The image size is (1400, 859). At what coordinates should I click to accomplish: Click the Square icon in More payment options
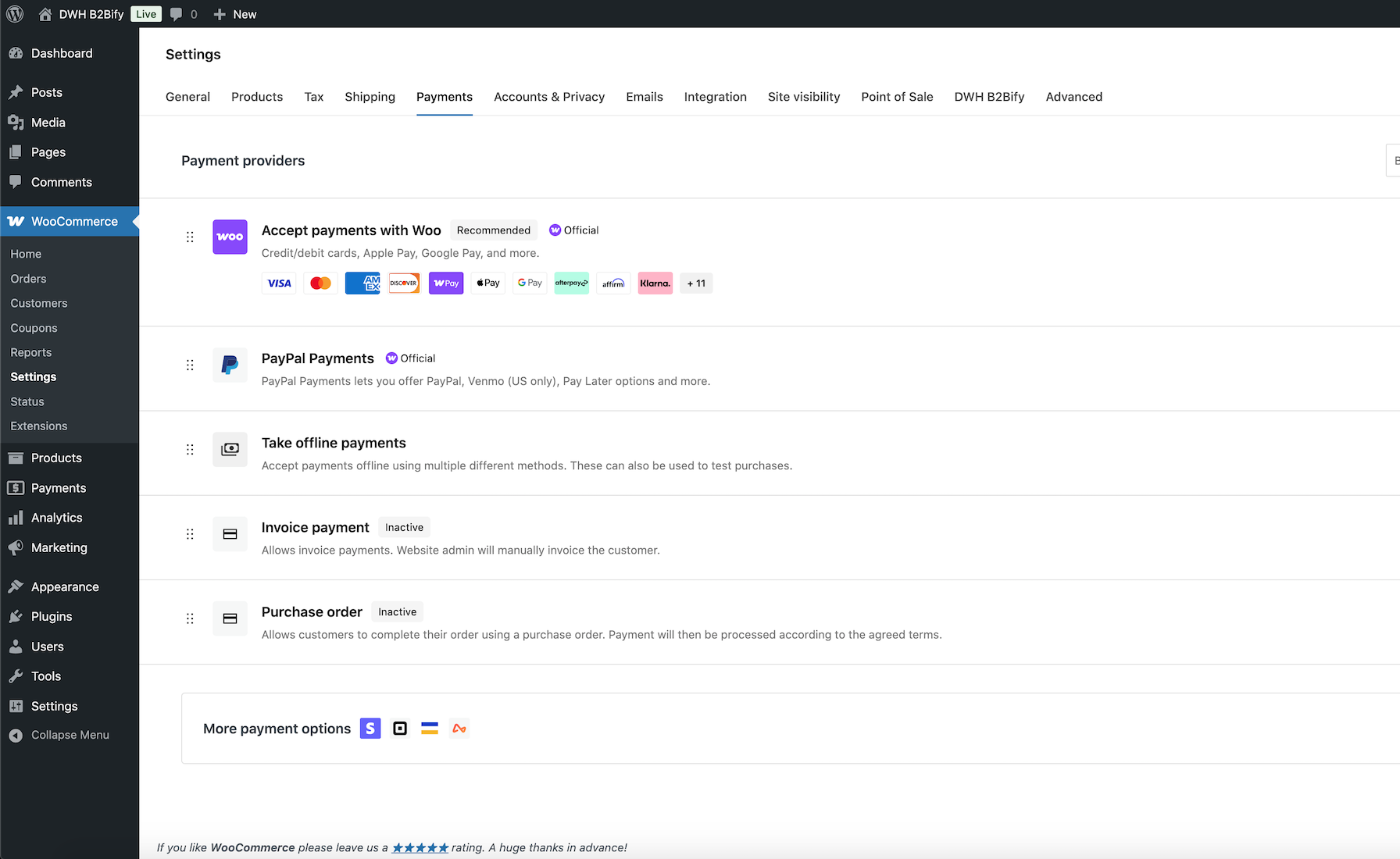(x=400, y=729)
